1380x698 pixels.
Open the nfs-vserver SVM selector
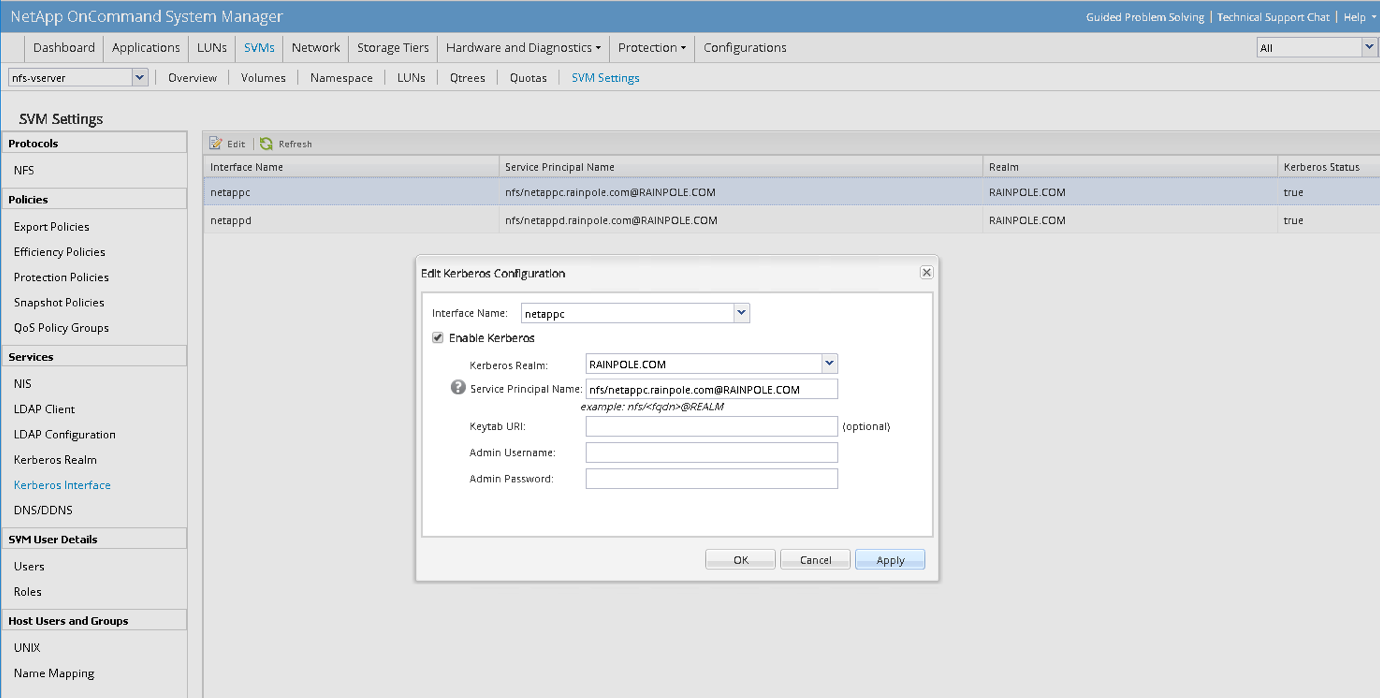pyautogui.click(x=139, y=77)
